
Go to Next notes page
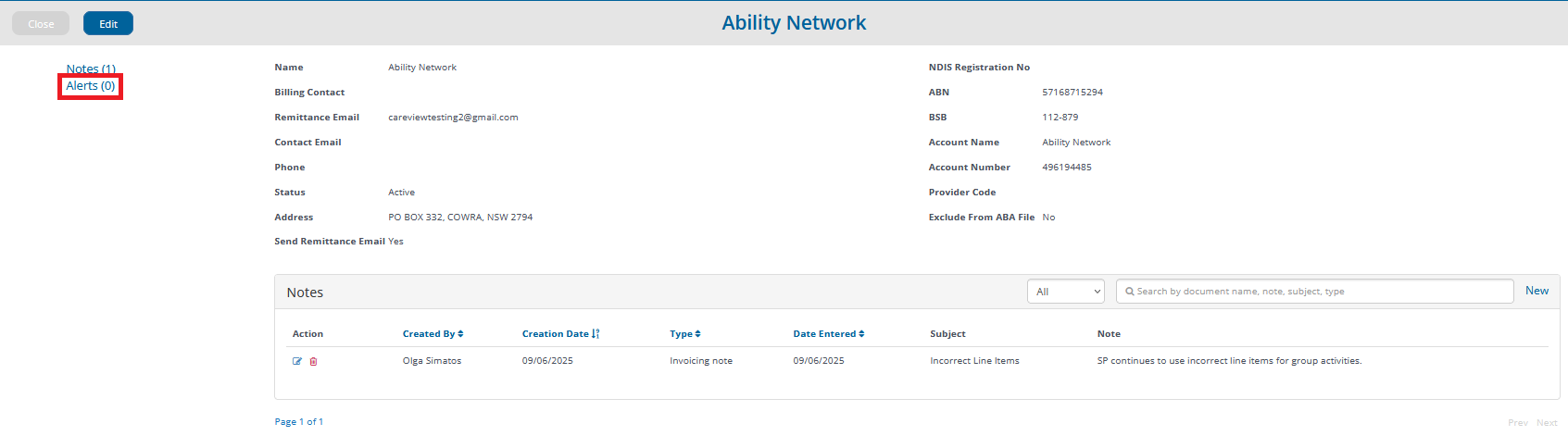coord(1547,423)
